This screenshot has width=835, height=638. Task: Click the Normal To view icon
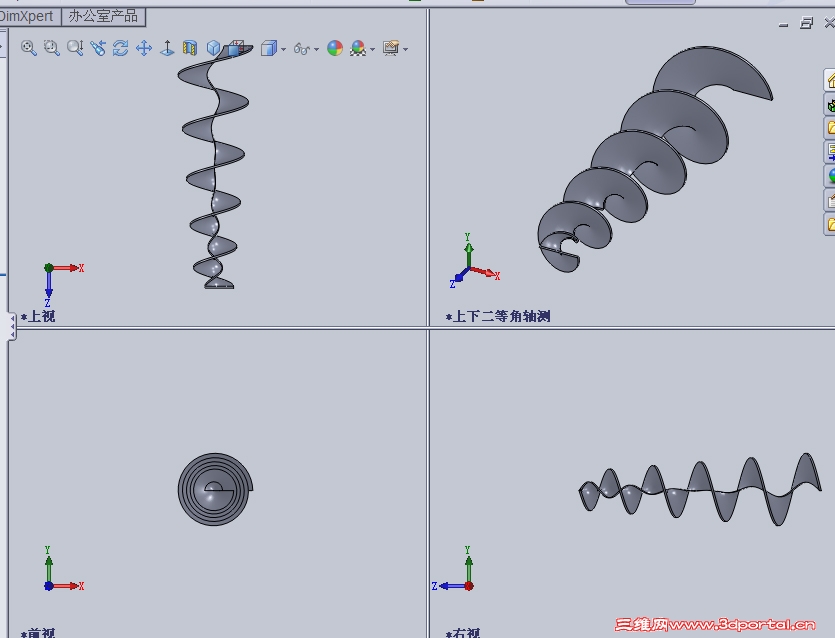167,48
